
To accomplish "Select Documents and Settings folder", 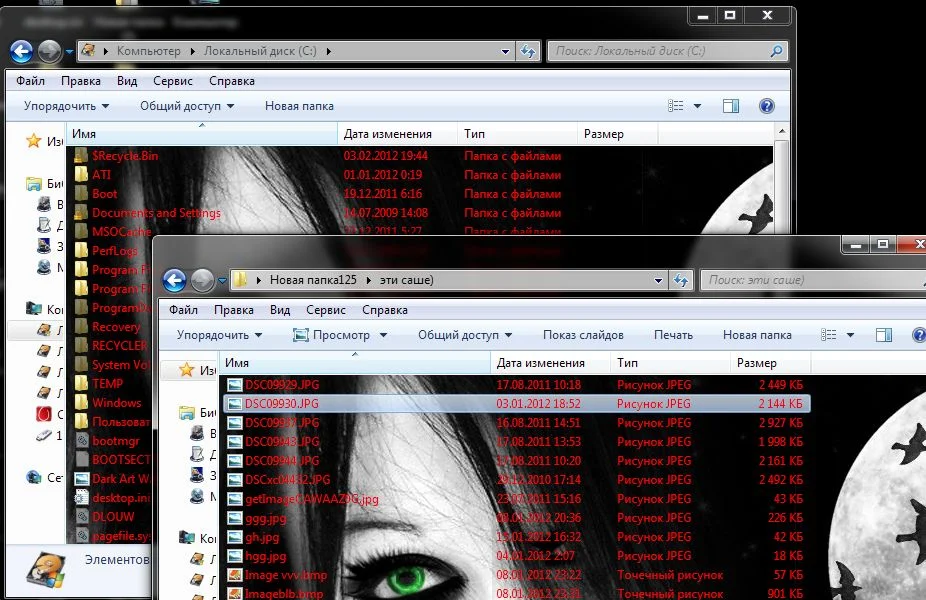I will [x=156, y=213].
